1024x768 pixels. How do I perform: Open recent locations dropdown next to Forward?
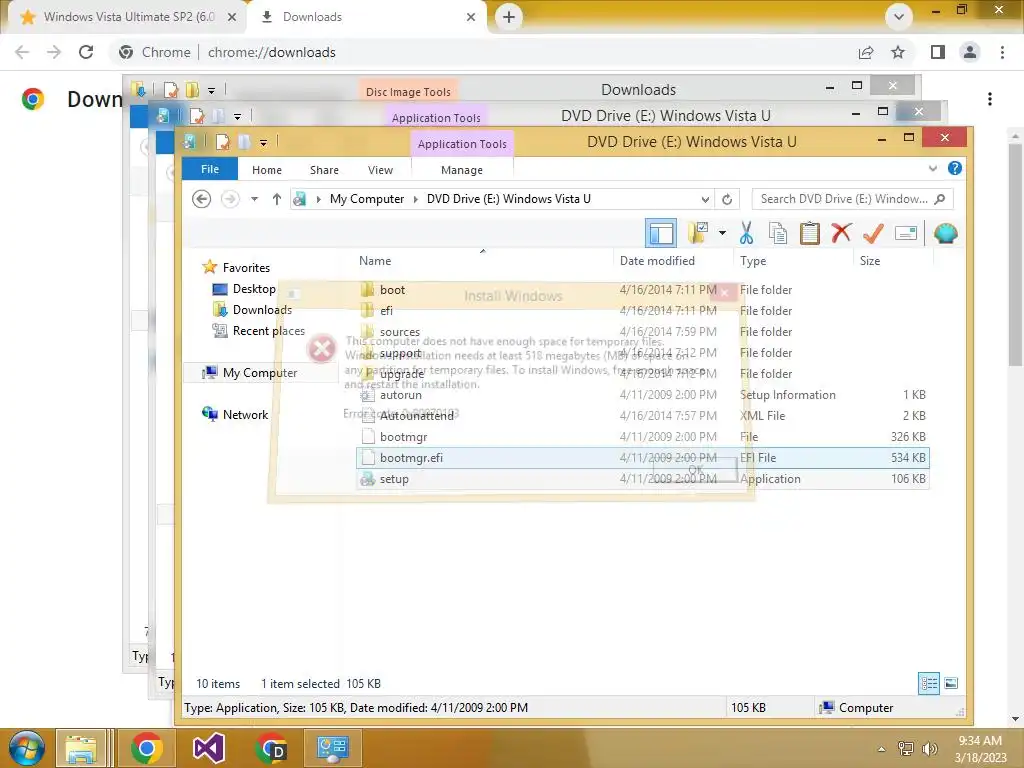(255, 199)
